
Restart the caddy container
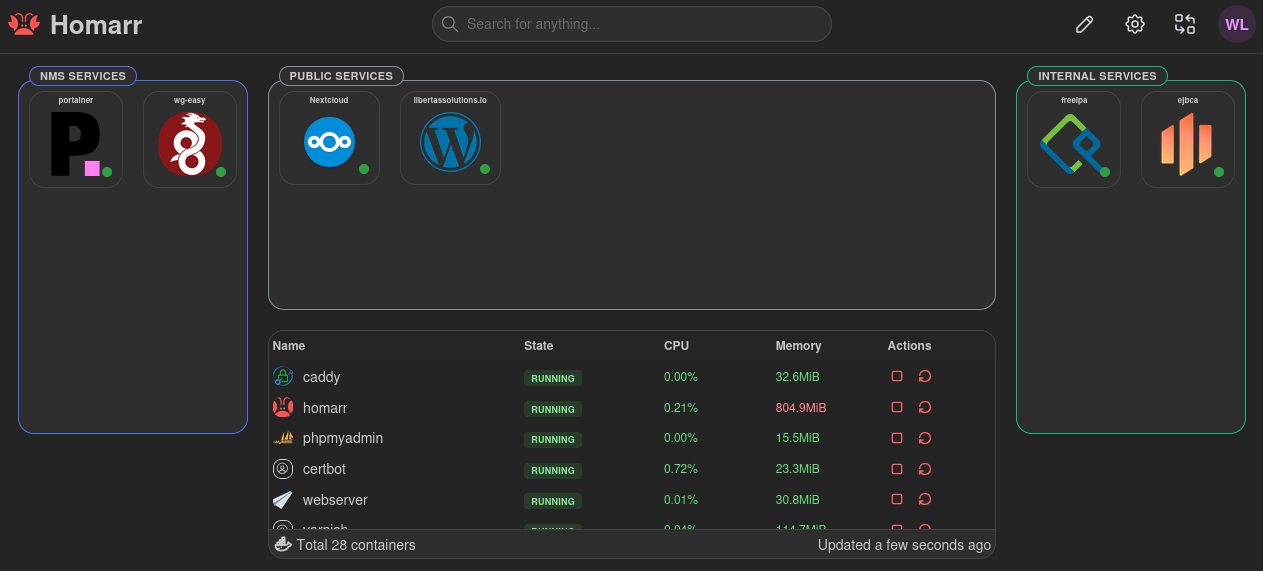(925, 376)
